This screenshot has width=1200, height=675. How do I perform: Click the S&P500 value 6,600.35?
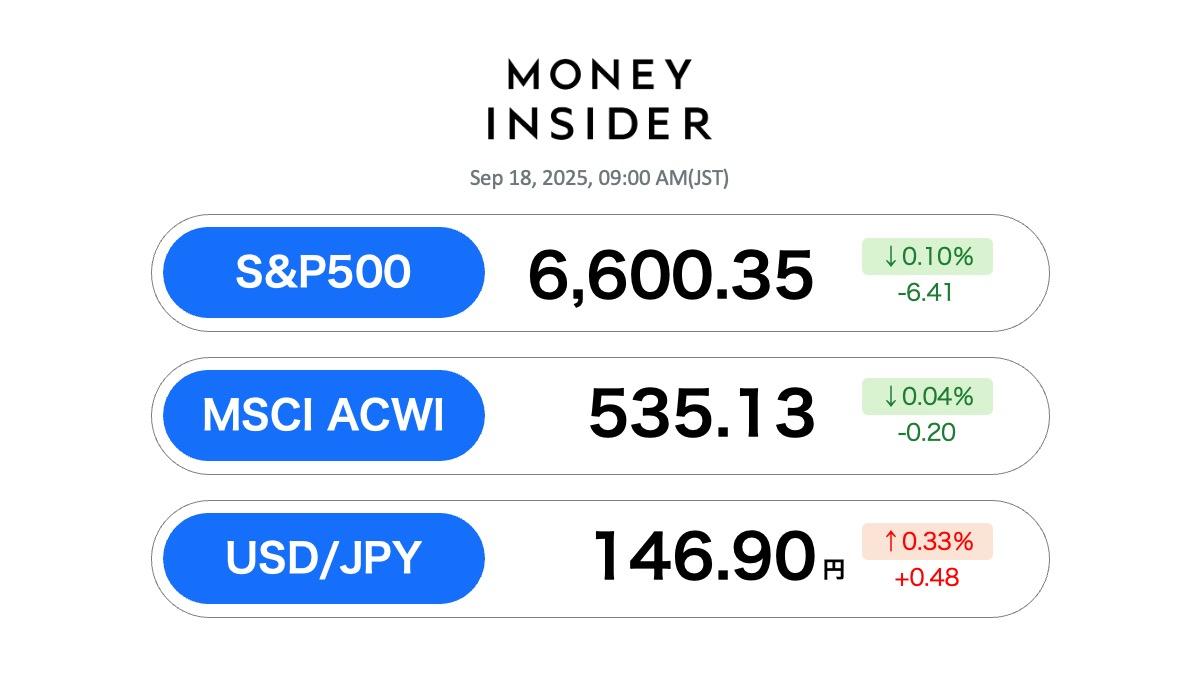pyautogui.click(x=670, y=275)
